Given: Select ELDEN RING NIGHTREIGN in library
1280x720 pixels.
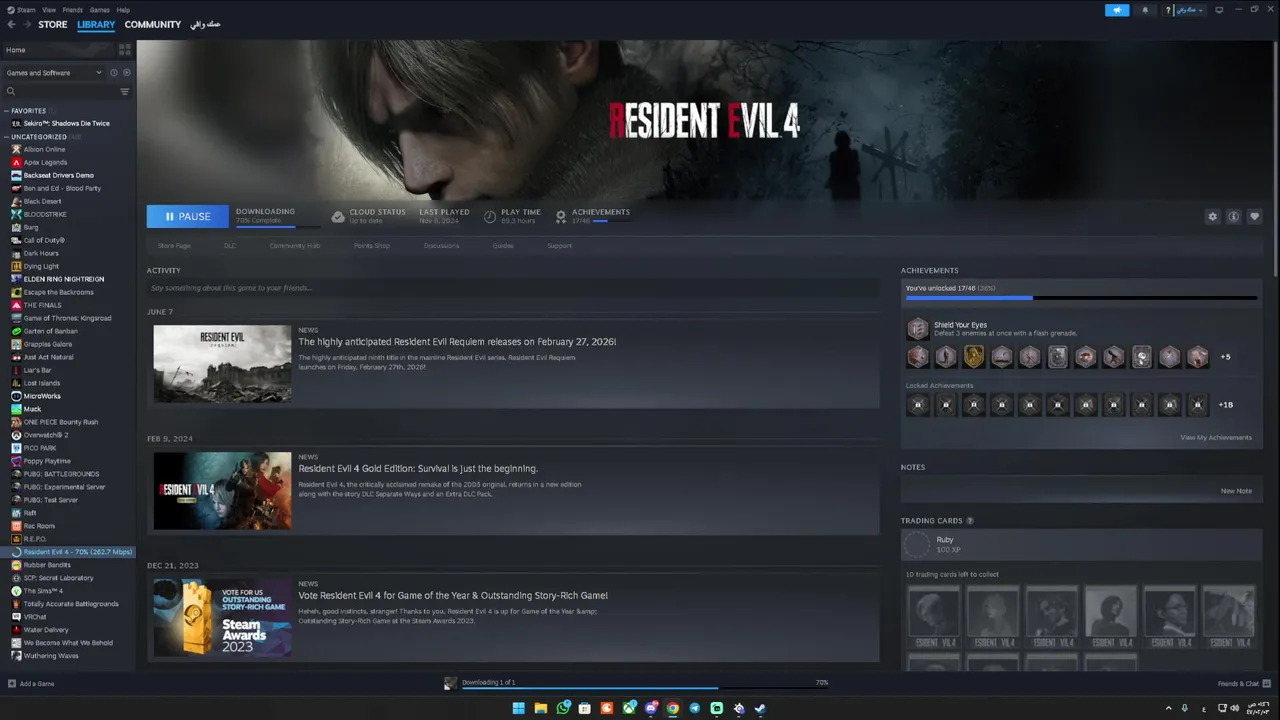Looking at the screenshot, I should 63,279.
